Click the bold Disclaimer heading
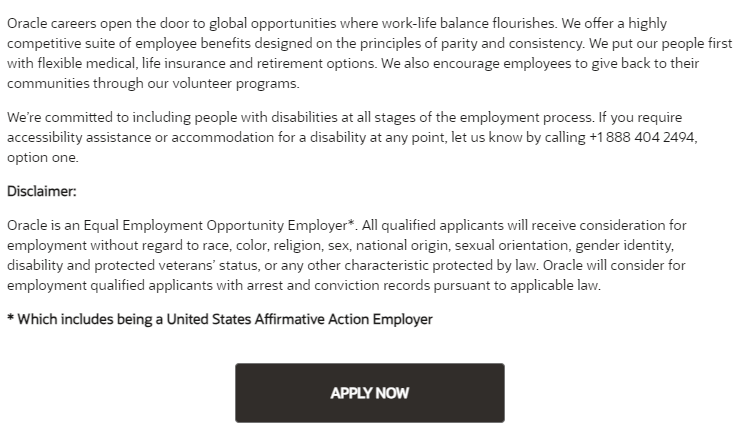Screen dimensions: 741x428 42,191
